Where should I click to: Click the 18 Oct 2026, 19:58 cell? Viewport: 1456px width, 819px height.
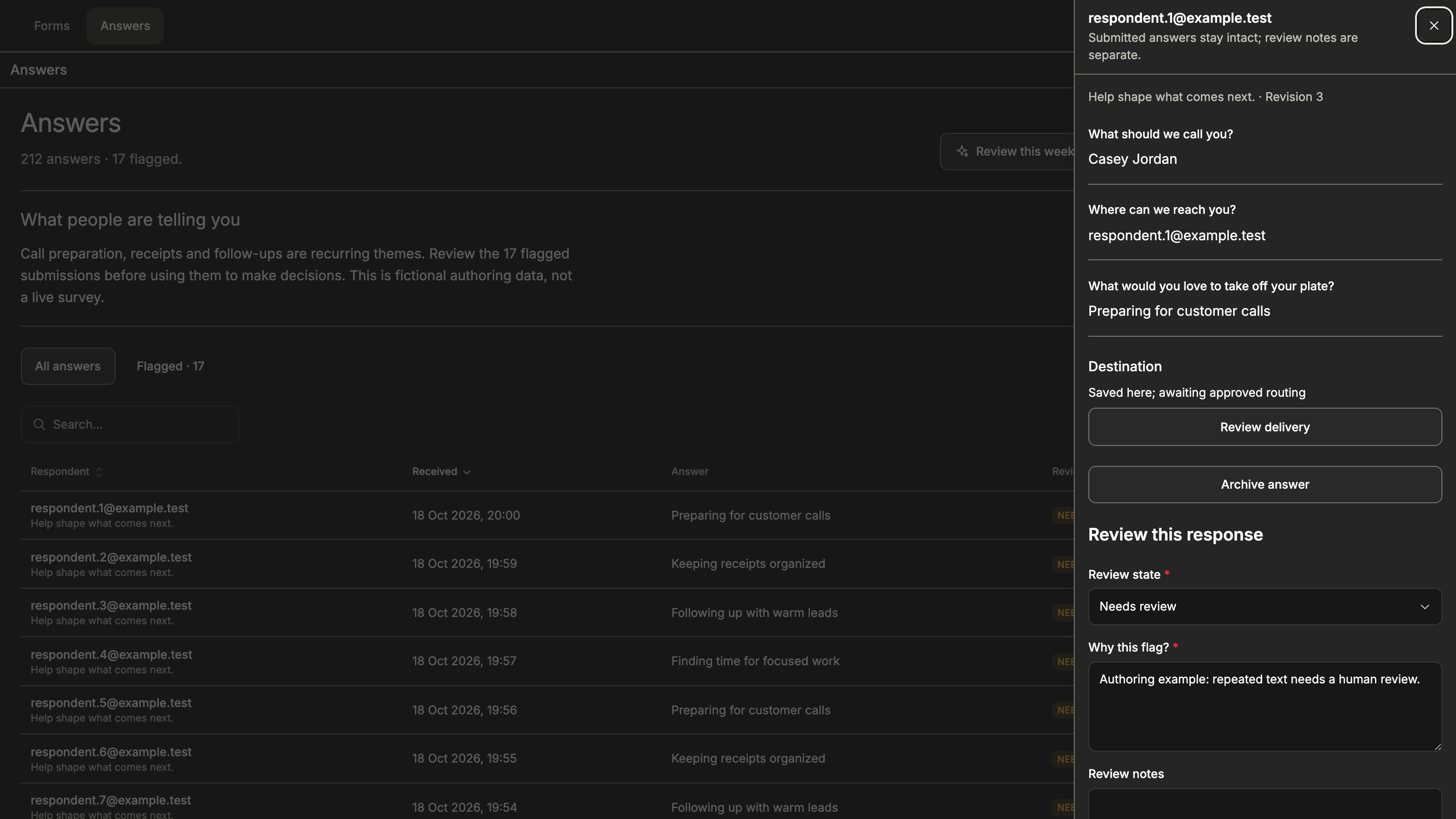[x=464, y=613]
